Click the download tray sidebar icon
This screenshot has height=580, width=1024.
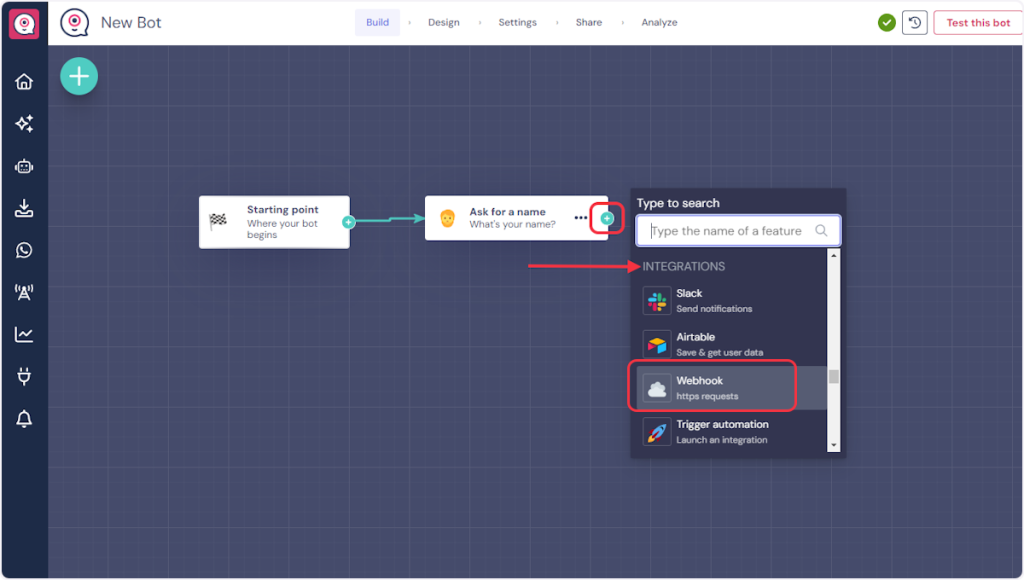pyautogui.click(x=24, y=208)
